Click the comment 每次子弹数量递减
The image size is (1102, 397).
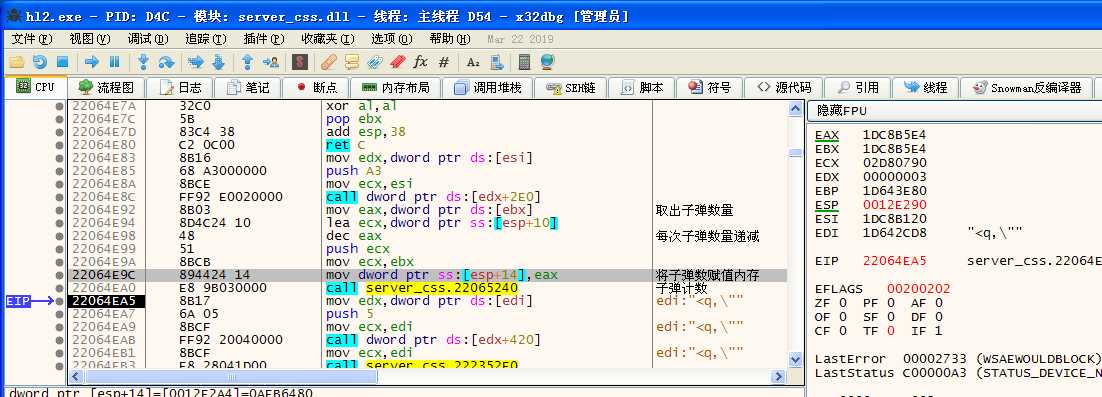coord(707,236)
